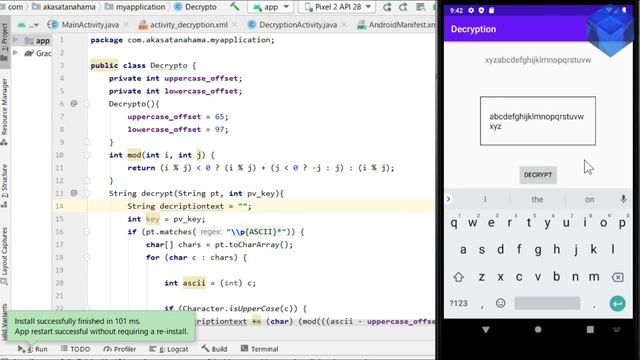Open the Profiler tool window
The image size is (640, 360).
click(120, 349)
